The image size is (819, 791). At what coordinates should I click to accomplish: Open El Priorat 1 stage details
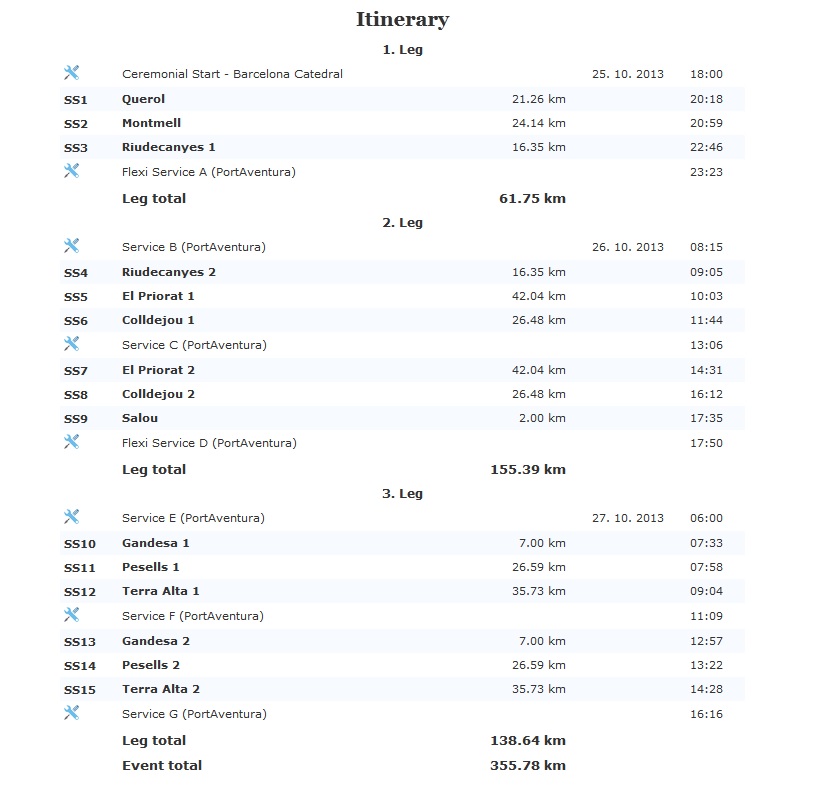(158, 297)
